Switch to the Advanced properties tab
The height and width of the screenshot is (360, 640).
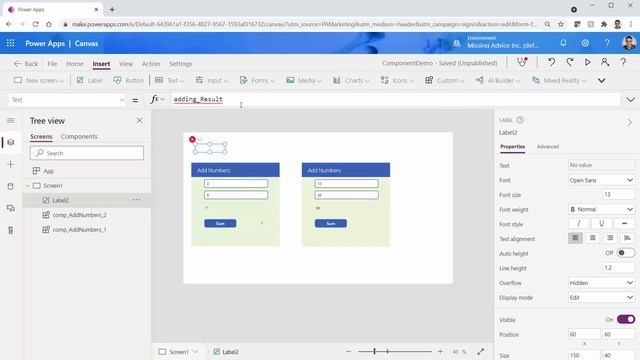click(548, 147)
